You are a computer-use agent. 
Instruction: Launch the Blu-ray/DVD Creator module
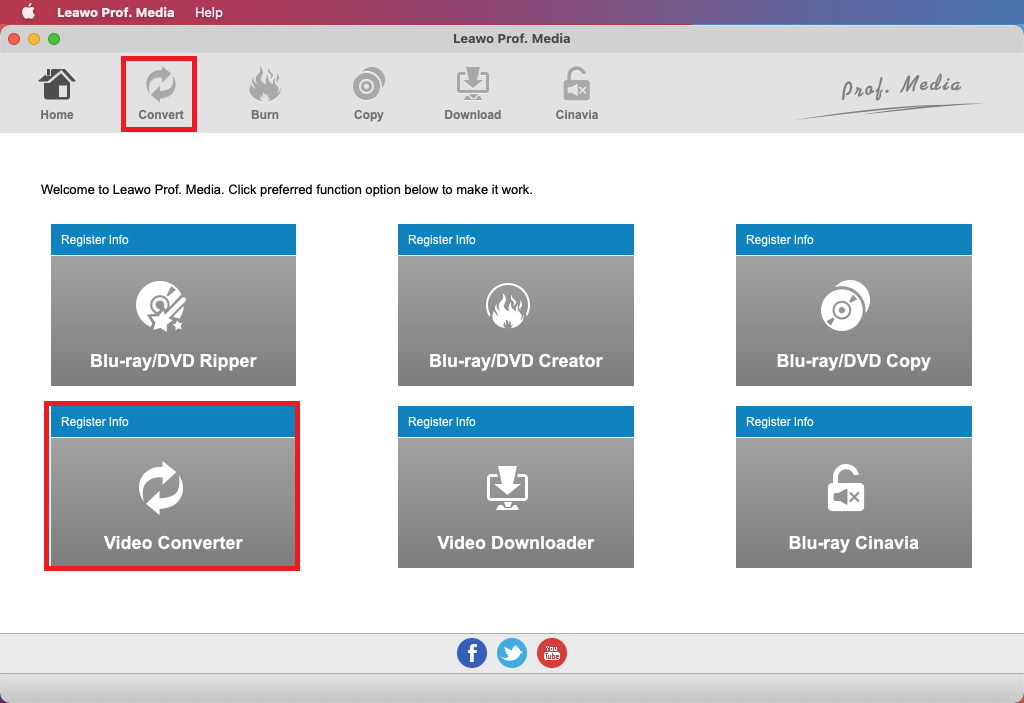pos(515,321)
